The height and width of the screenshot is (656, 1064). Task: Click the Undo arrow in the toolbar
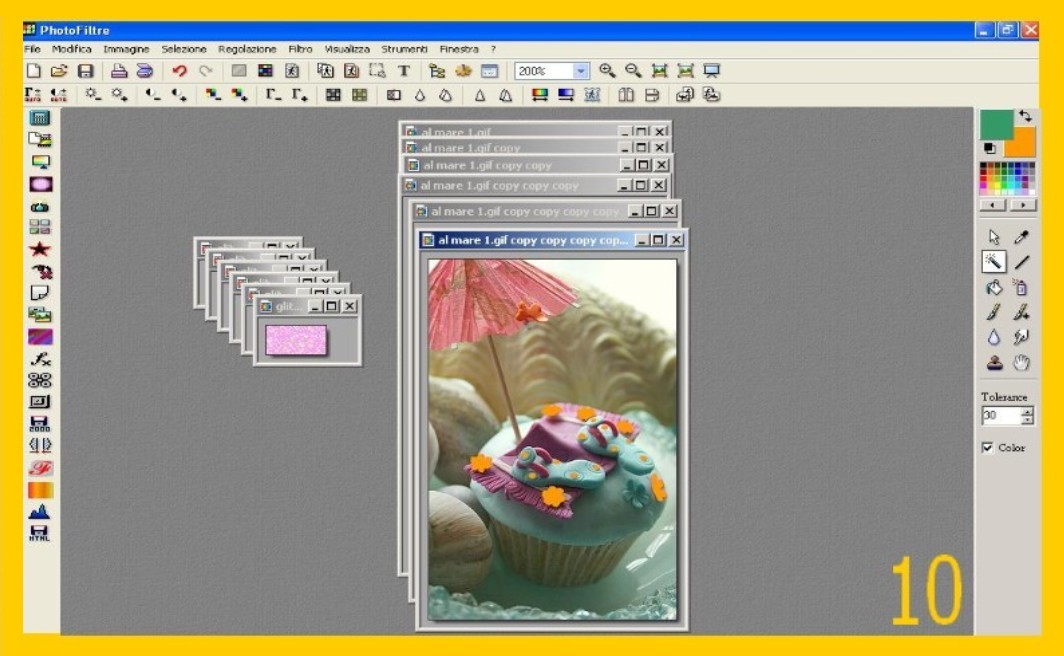point(179,71)
